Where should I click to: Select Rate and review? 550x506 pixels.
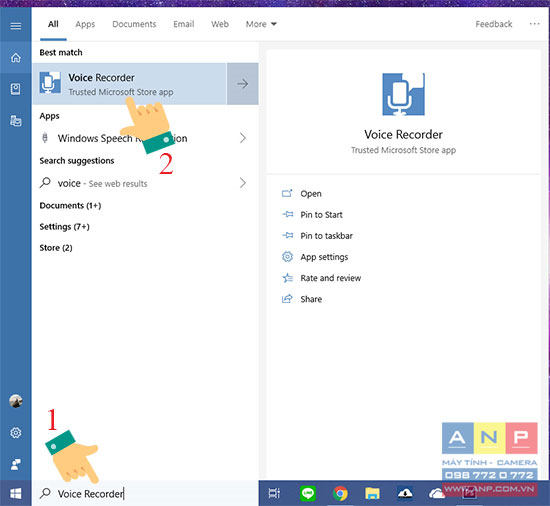pos(330,278)
